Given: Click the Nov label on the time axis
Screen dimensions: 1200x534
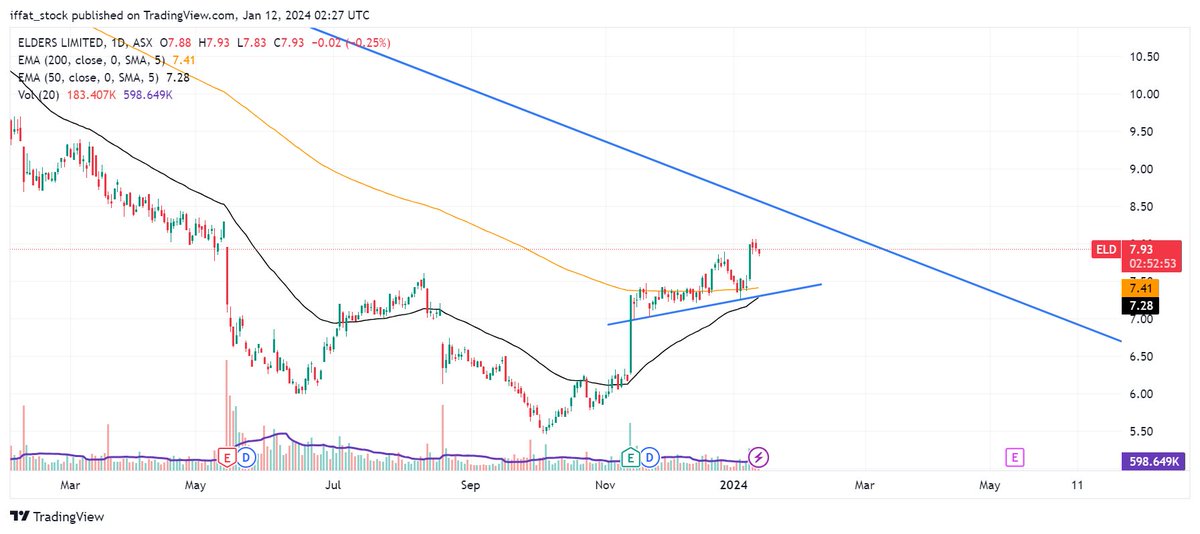Looking at the screenshot, I should click(604, 485).
